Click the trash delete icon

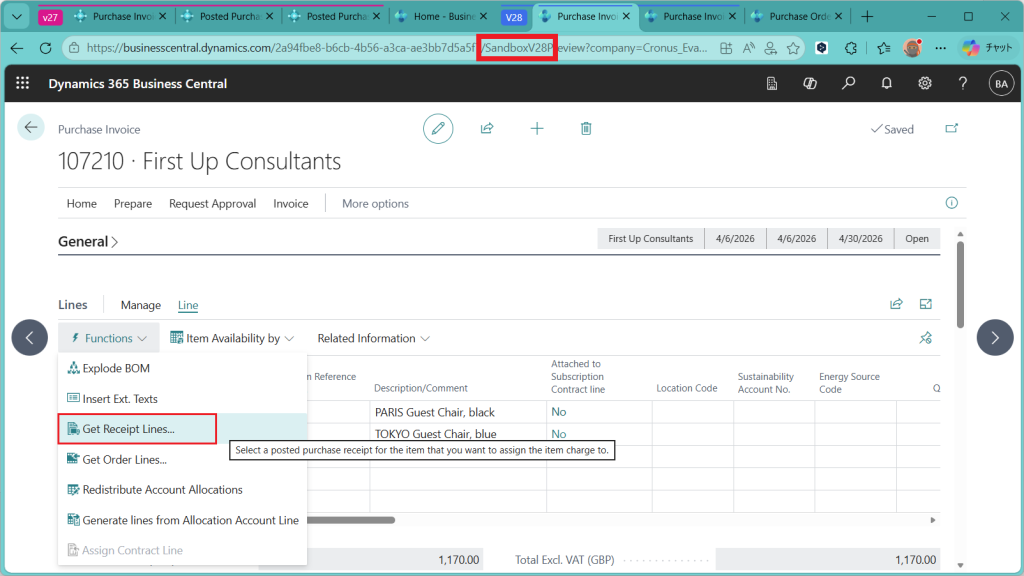(x=586, y=128)
